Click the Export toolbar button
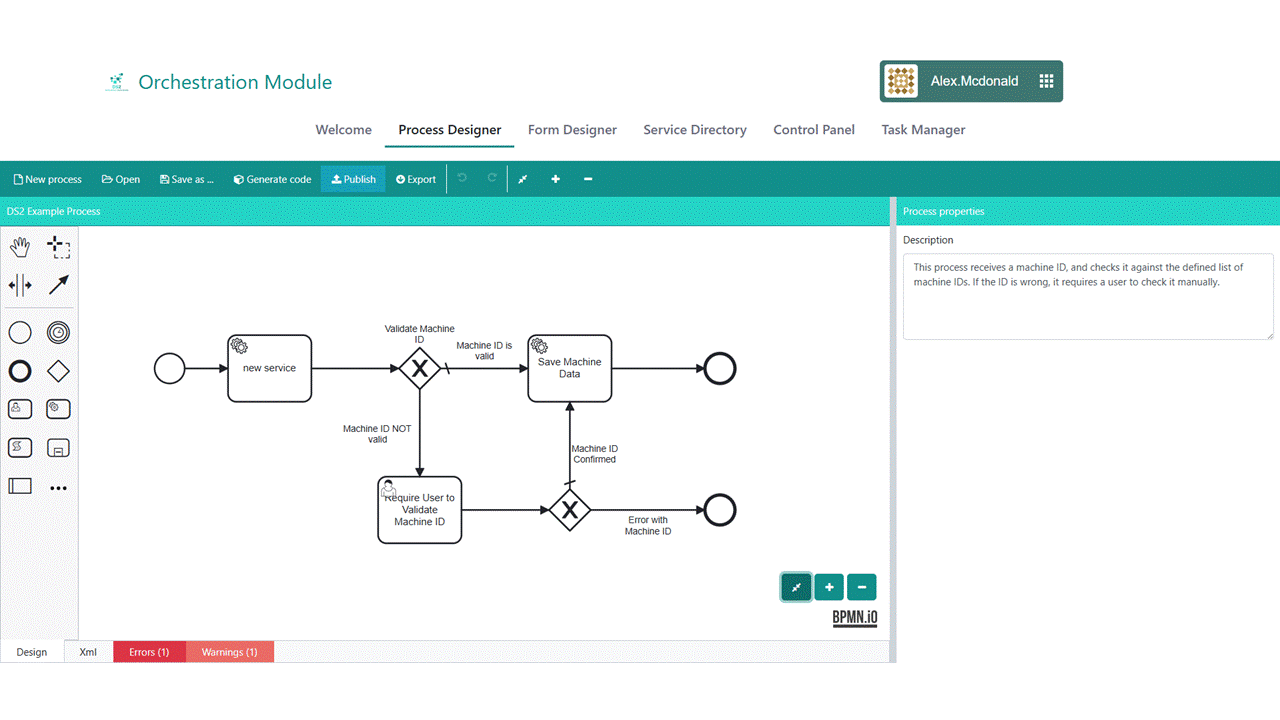The height and width of the screenshot is (720, 1280). (416, 180)
